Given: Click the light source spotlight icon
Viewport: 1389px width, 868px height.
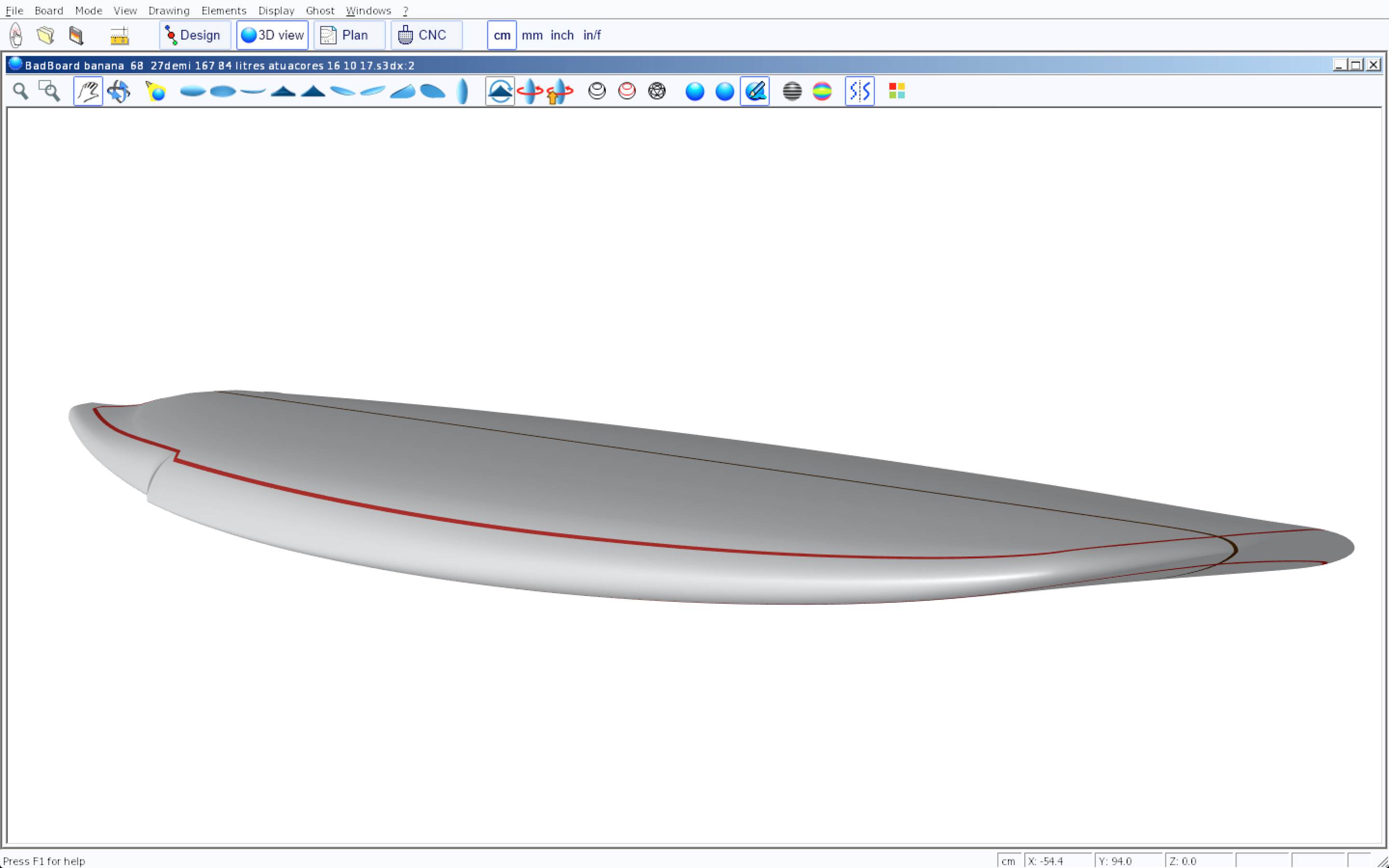Looking at the screenshot, I should 156,91.
